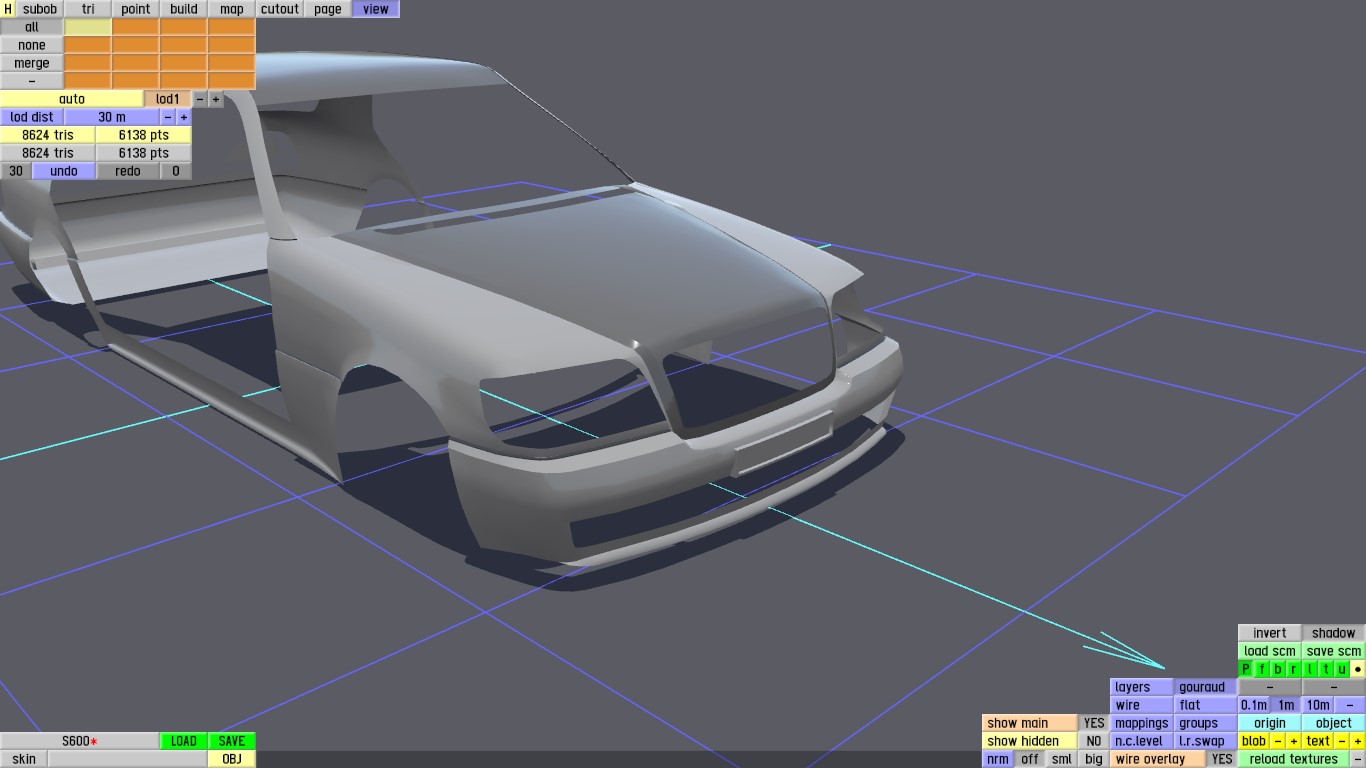Click the l.r.swap button

(1206, 741)
